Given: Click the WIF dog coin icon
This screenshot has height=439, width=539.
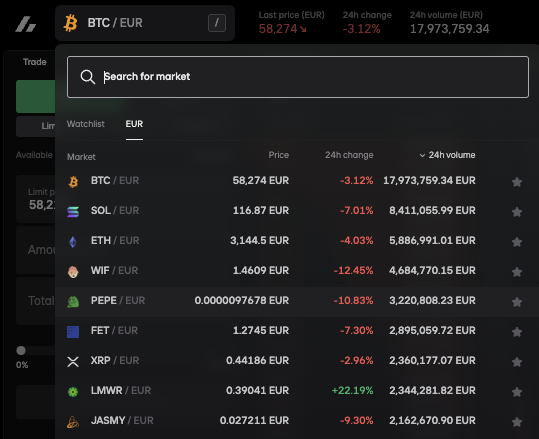Looking at the screenshot, I should tap(73, 272).
